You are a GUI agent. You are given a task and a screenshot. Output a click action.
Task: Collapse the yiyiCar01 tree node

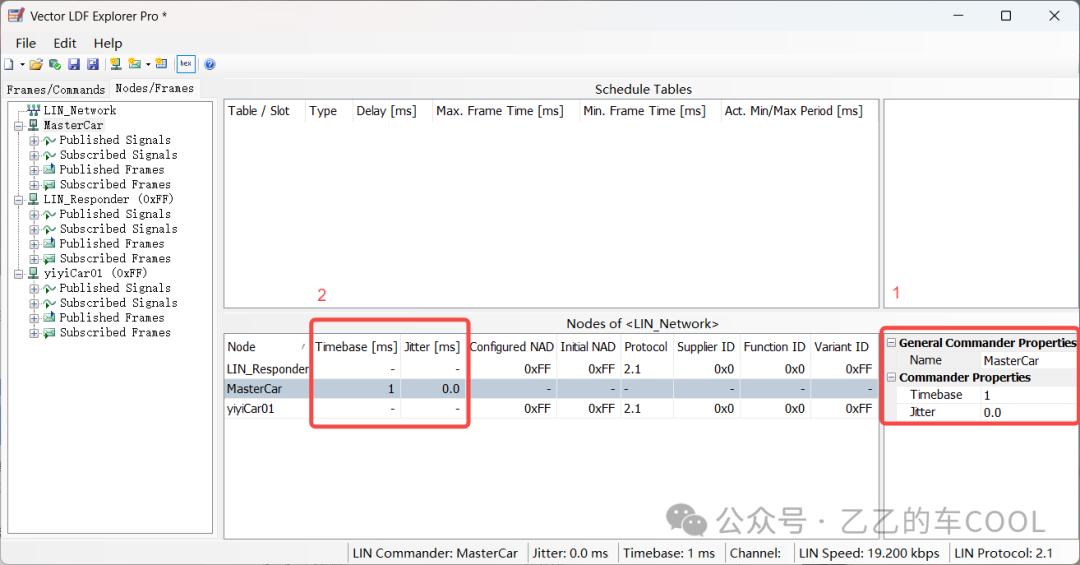tap(19, 274)
